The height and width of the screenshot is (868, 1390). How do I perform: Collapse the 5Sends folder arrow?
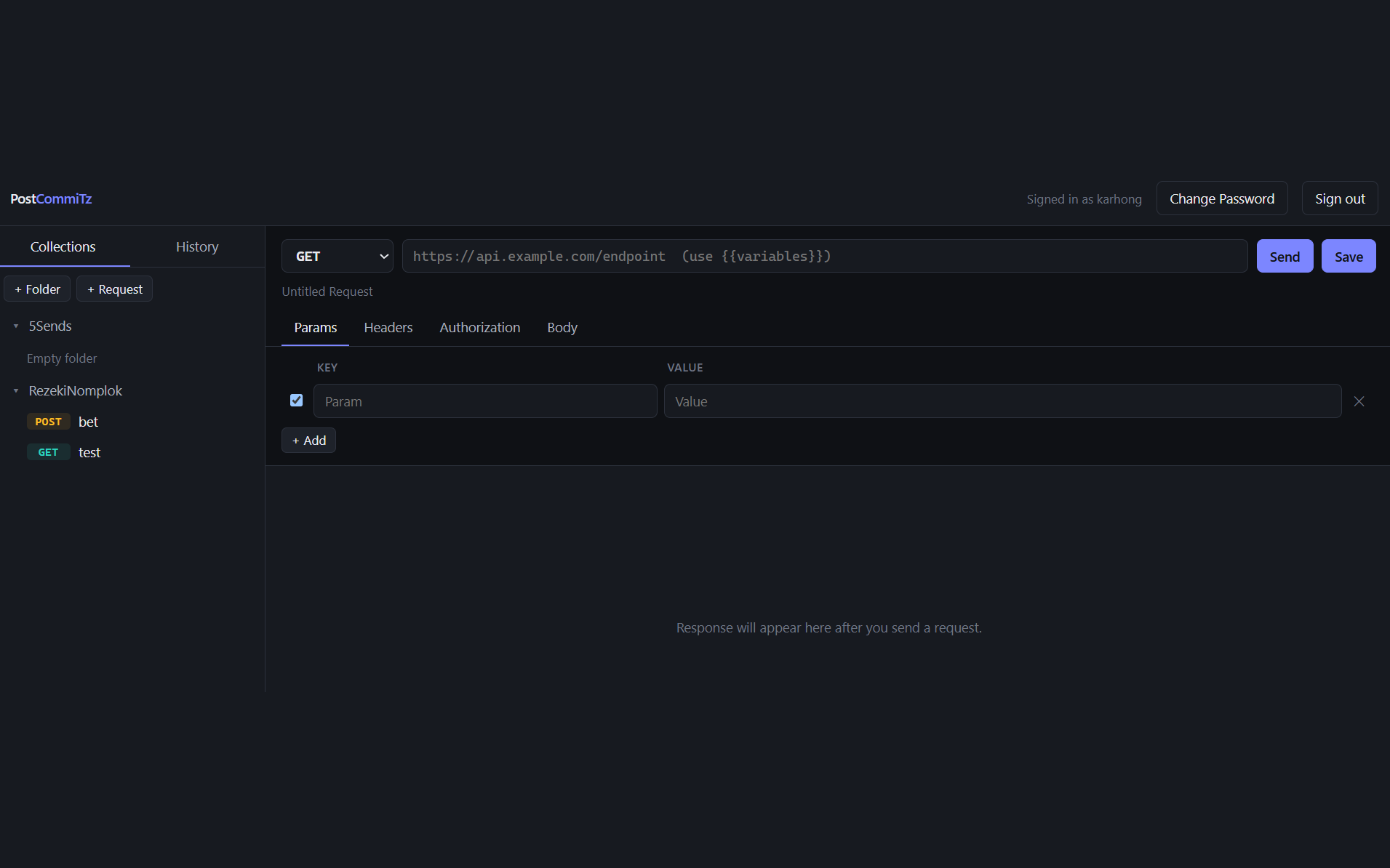[x=16, y=326]
